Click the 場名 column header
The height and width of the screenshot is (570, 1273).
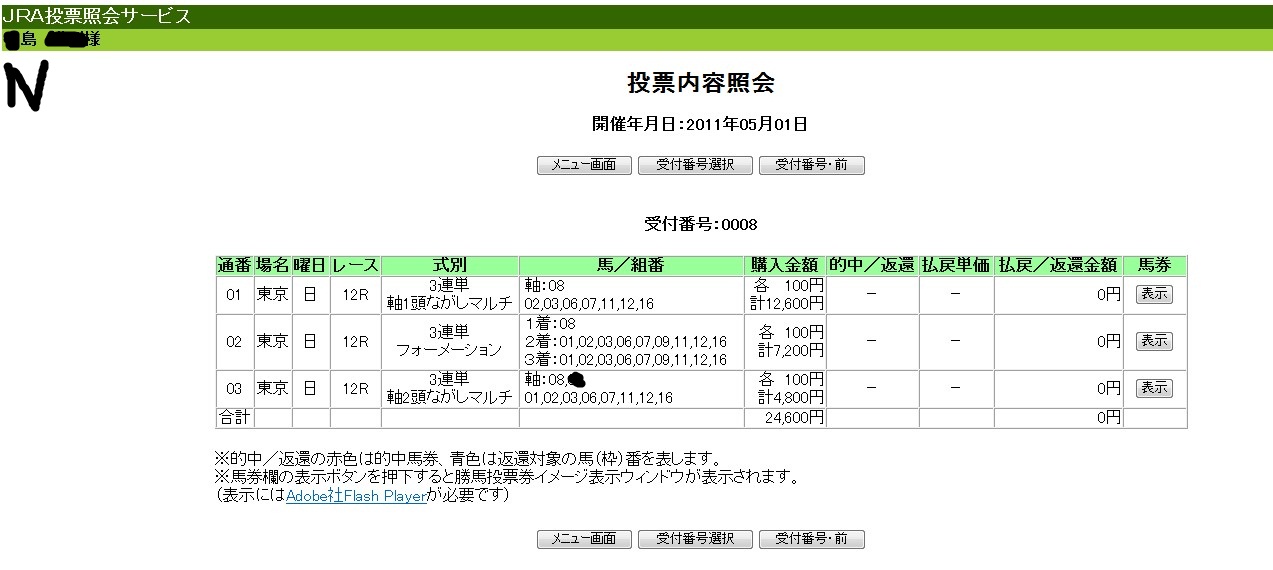coord(273,266)
